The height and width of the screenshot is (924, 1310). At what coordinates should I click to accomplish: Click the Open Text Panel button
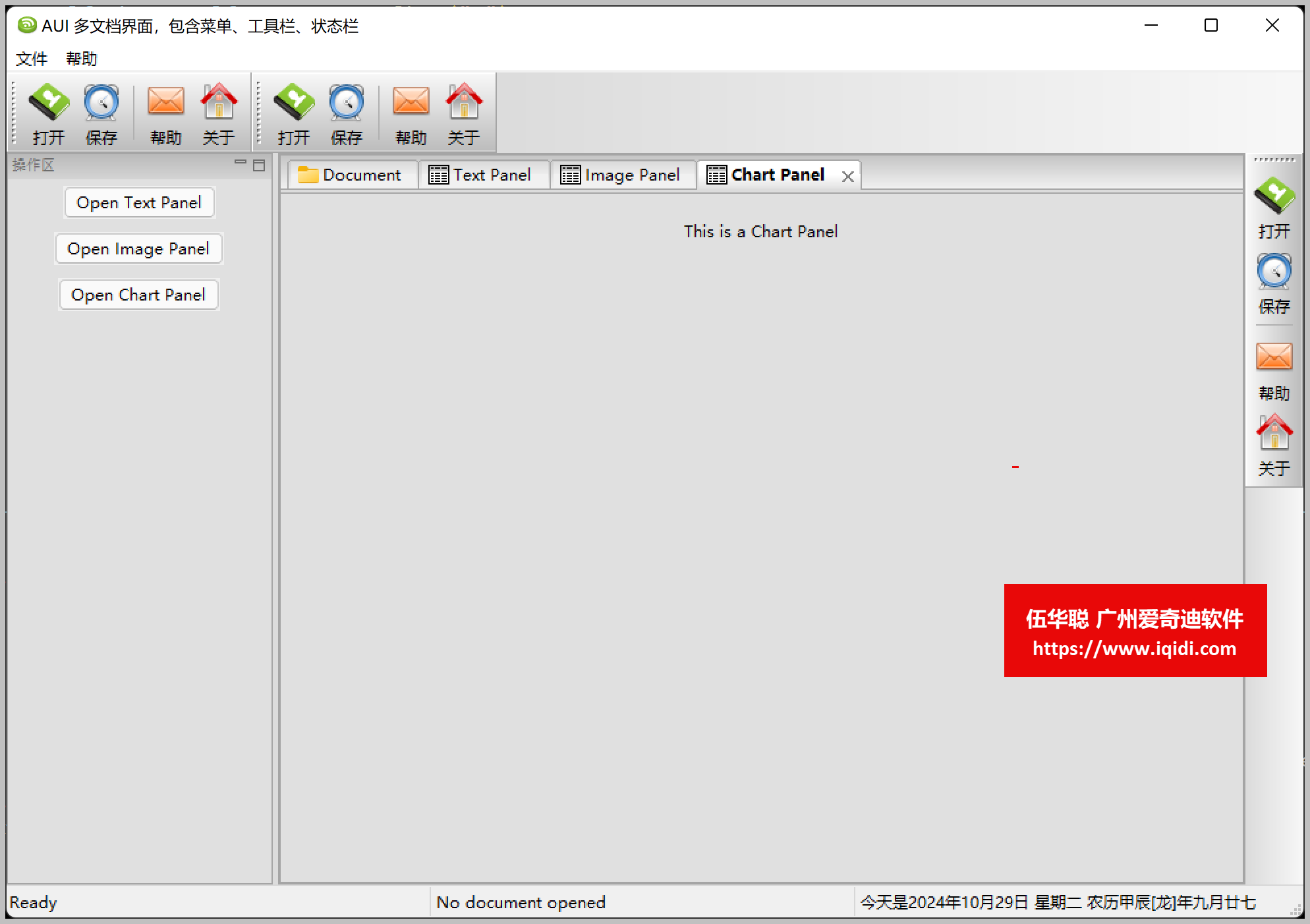pyautogui.click(x=139, y=202)
